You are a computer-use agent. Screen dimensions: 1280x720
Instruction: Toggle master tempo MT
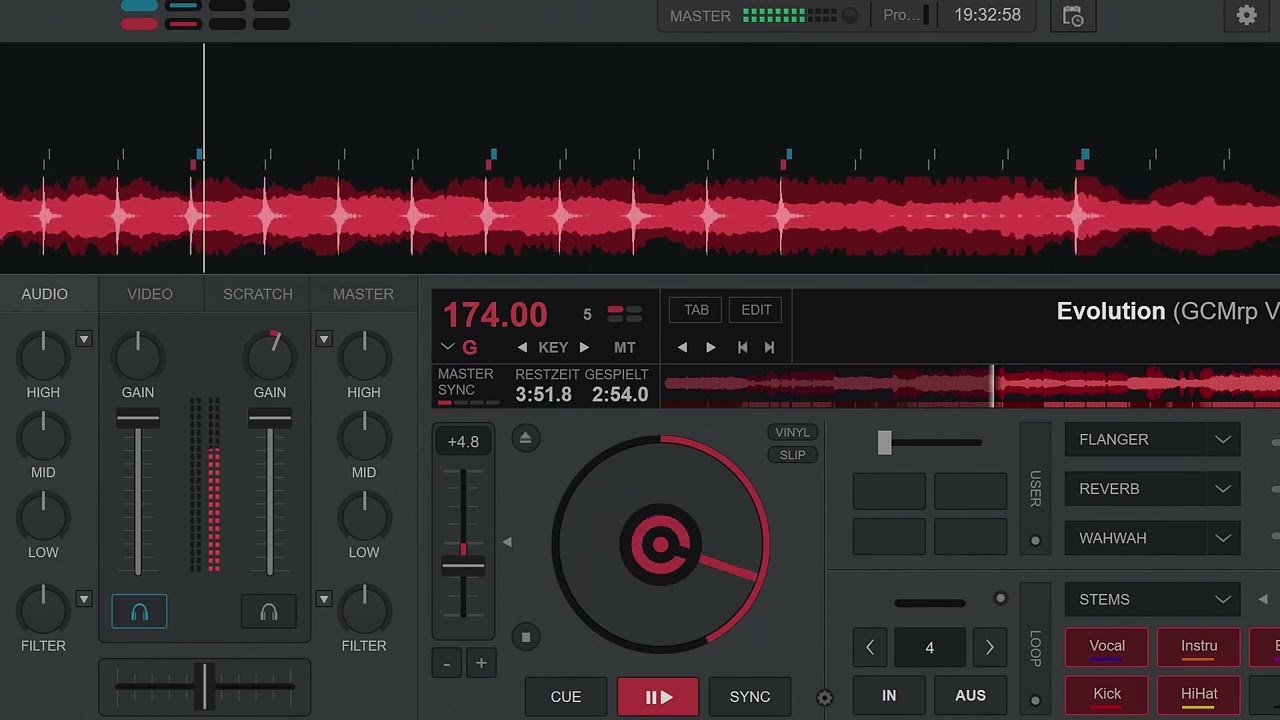(625, 348)
